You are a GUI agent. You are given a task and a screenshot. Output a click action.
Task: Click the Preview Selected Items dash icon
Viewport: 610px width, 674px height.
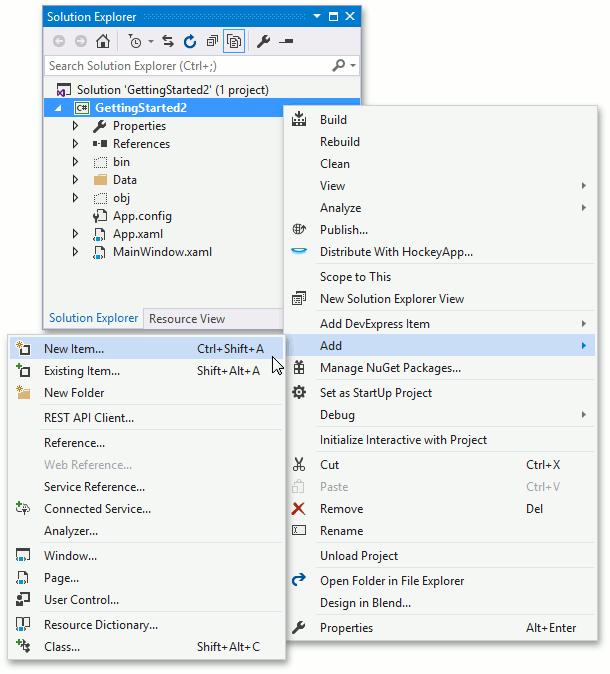tap(286, 41)
